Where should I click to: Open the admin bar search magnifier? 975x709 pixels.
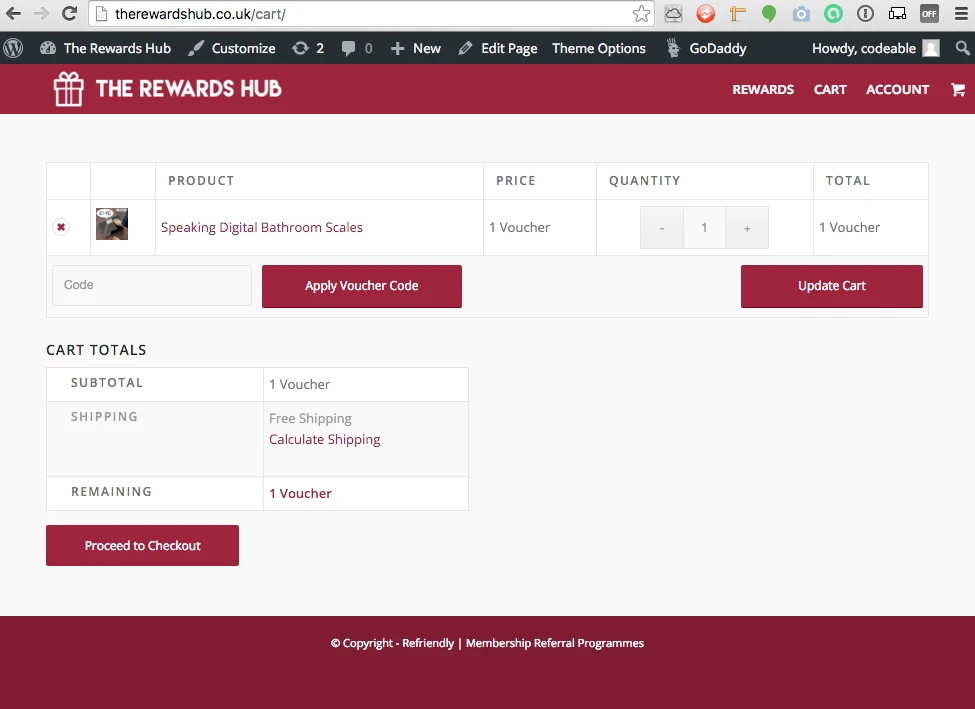click(962, 48)
